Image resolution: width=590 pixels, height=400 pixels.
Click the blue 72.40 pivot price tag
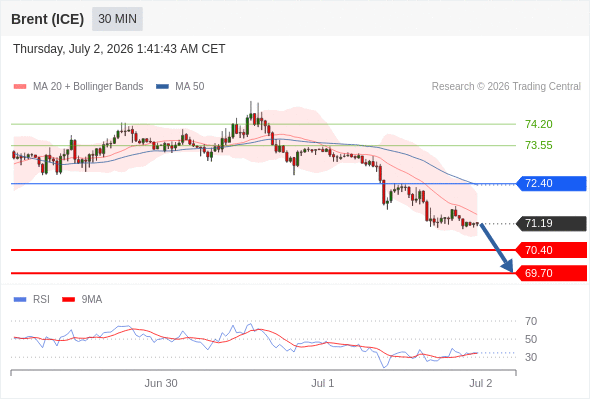(x=552, y=184)
